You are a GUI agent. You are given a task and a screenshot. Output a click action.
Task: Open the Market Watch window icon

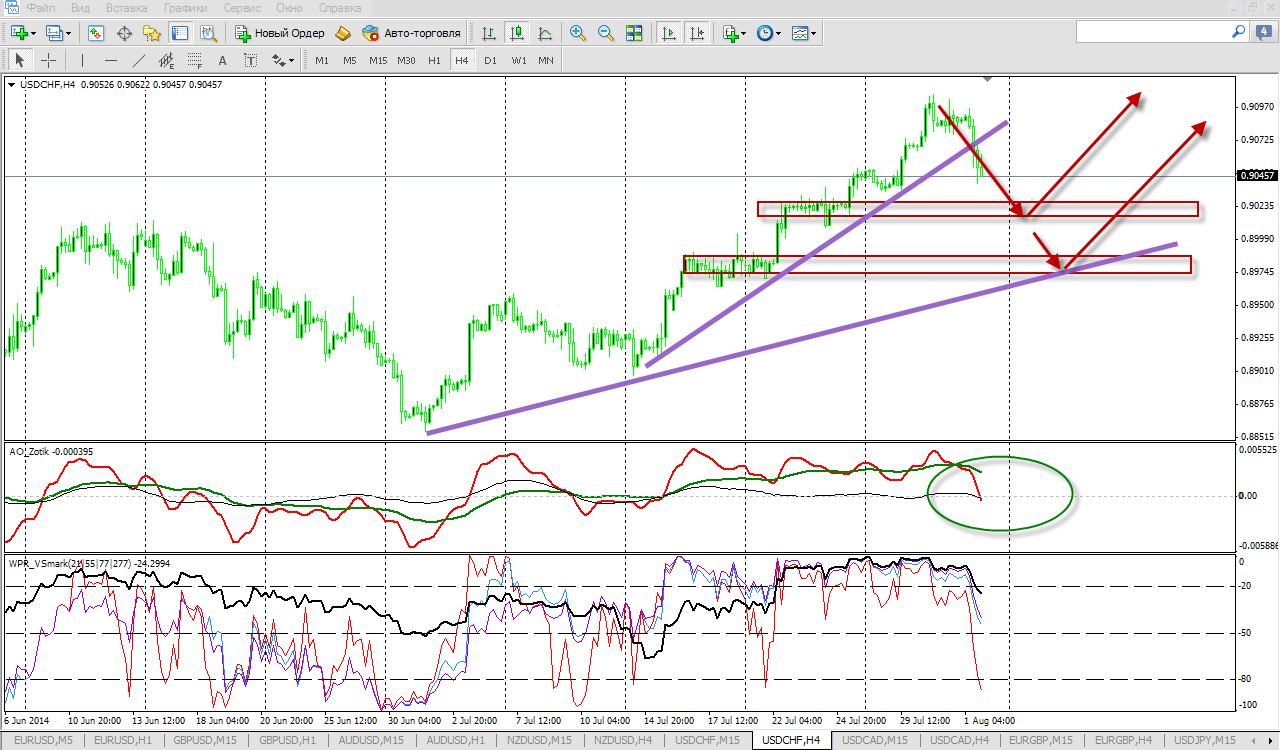coord(96,33)
